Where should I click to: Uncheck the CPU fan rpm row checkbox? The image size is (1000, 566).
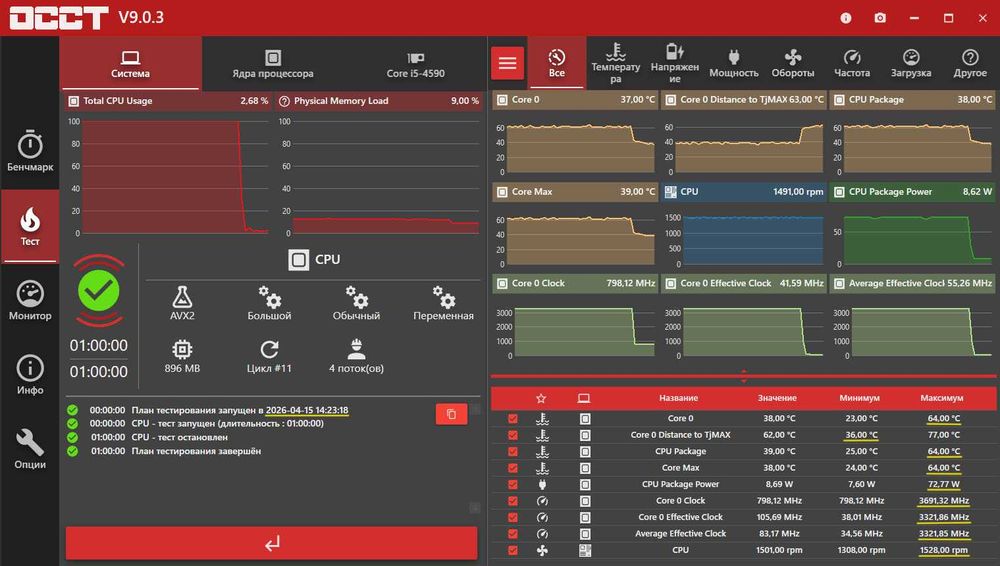pyautogui.click(x=513, y=550)
